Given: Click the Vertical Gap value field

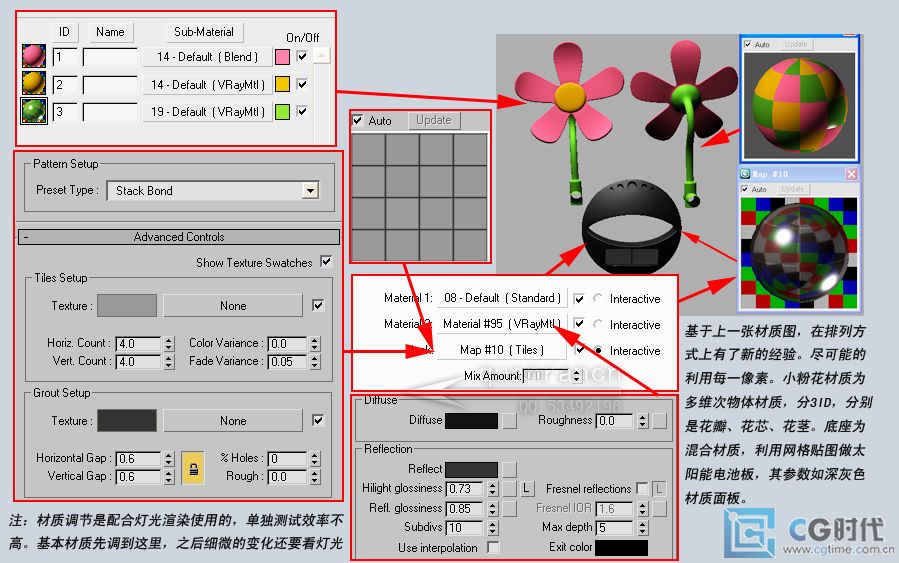Looking at the screenshot, I should point(138,476).
